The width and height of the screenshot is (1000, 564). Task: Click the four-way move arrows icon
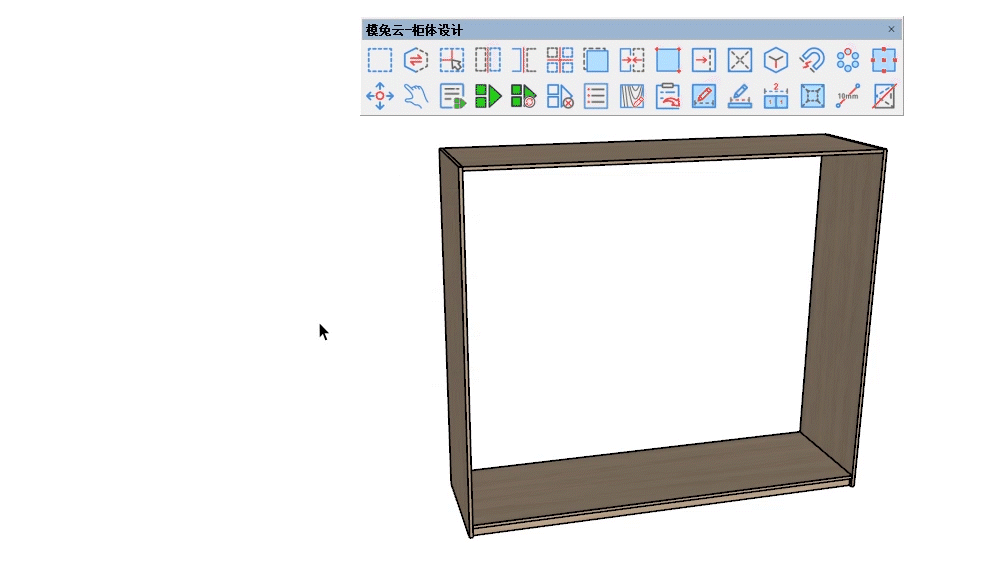[x=380, y=97]
